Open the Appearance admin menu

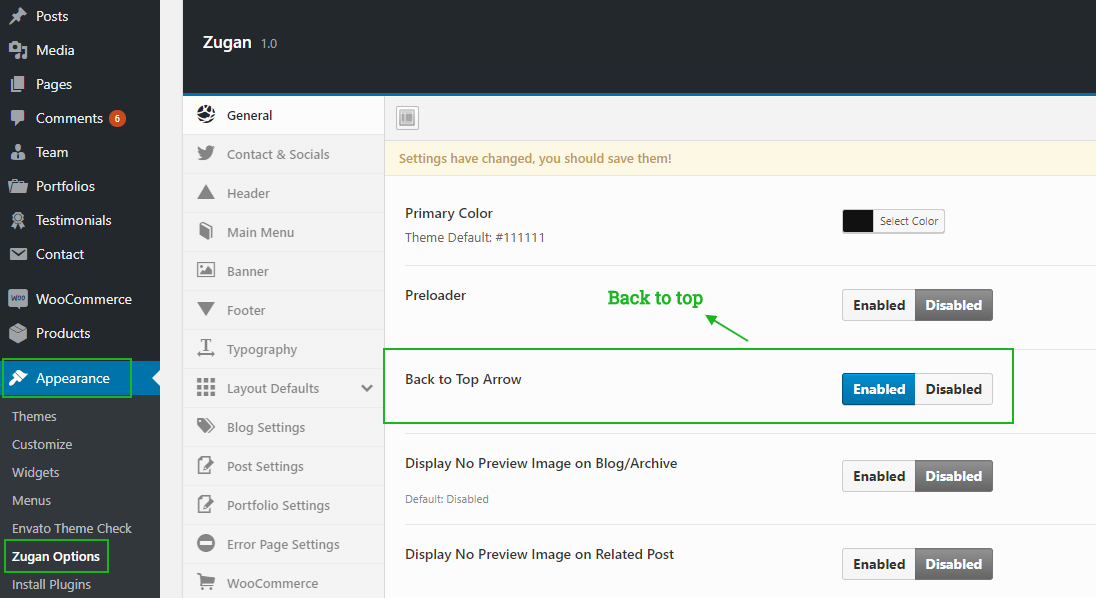tap(73, 378)
